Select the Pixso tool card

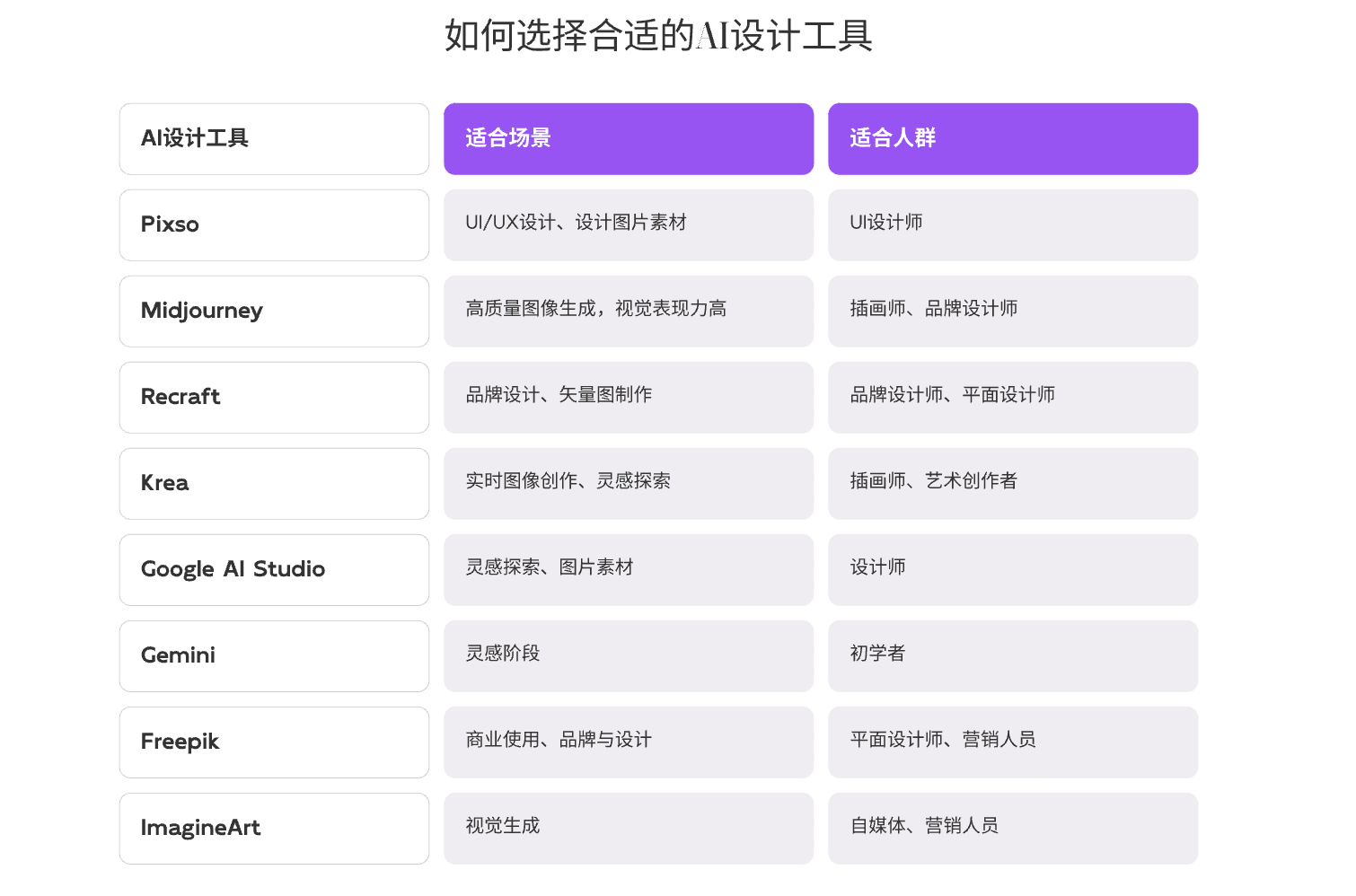pyautogui.click(x=274, y=224)
